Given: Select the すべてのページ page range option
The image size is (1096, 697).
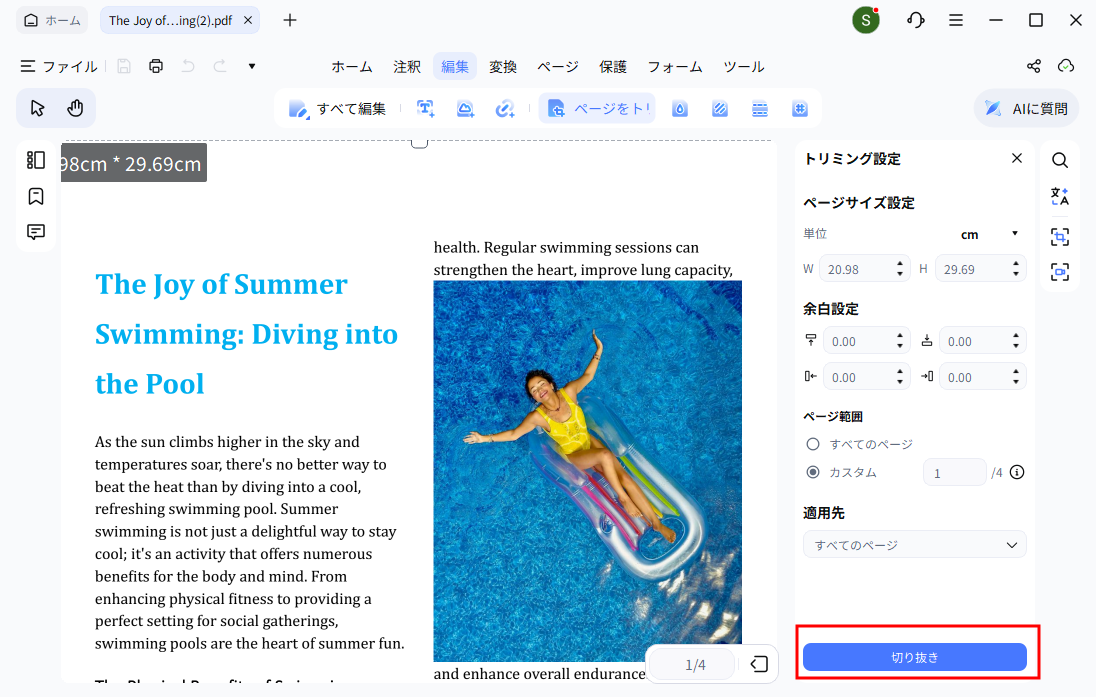Looking at the screenshot, I should [x=811, y=443].
